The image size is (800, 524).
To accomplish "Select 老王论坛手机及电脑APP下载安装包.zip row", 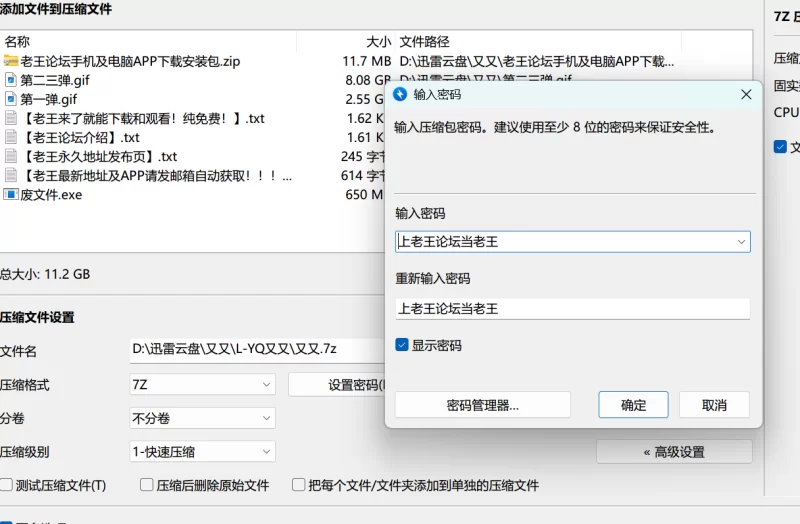I will 130,61.
